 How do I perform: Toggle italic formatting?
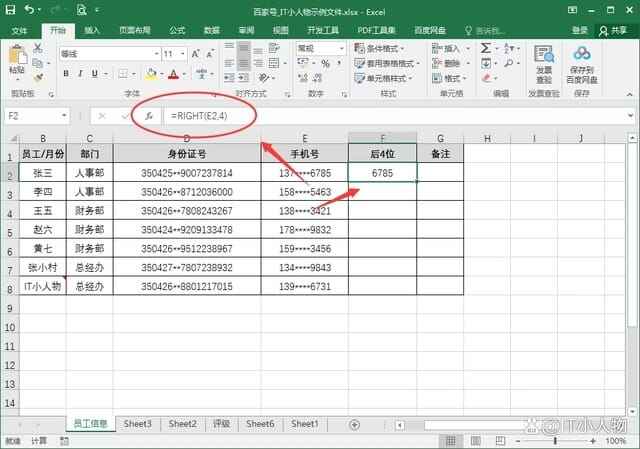tap(80, 73)
